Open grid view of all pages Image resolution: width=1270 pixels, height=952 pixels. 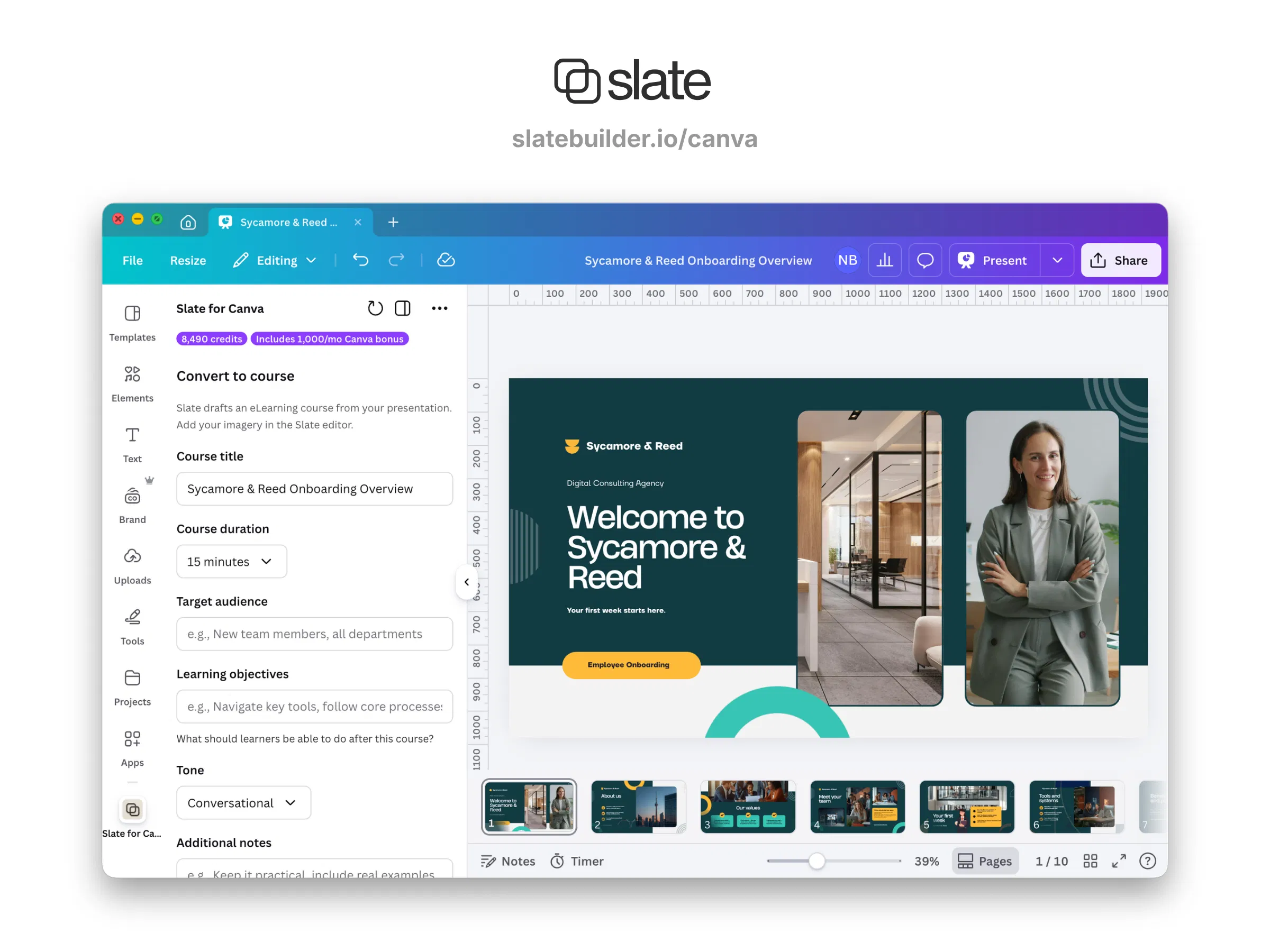pyautogui.click(x=1090, y=861)
